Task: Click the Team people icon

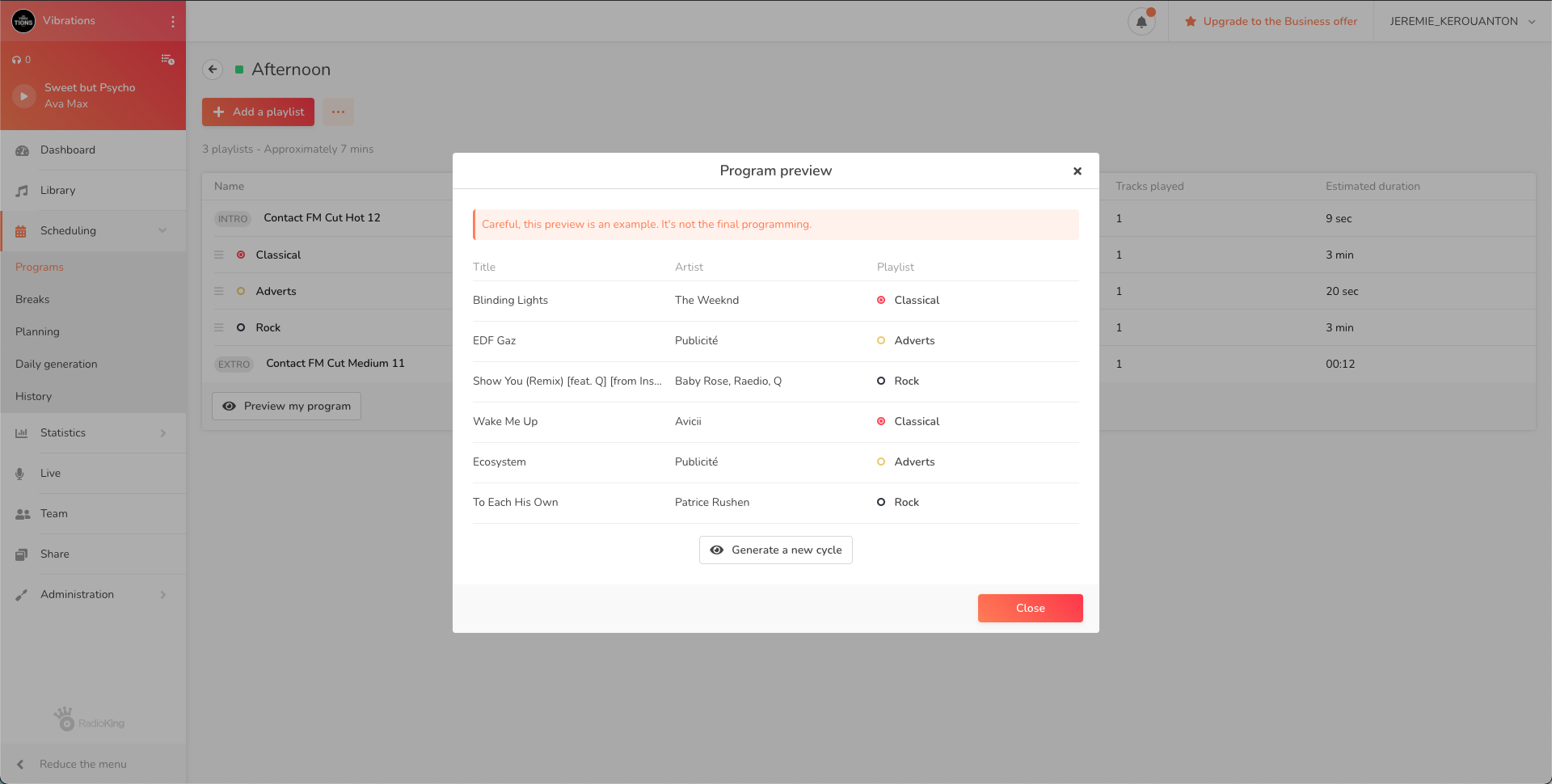Action: [23, 514]
